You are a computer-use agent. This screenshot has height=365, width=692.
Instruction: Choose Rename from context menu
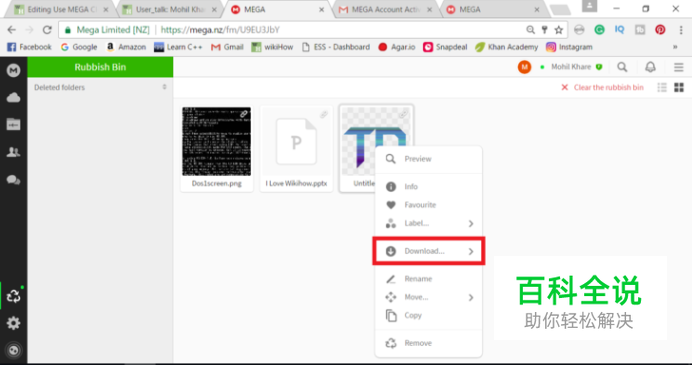(428, 279)
